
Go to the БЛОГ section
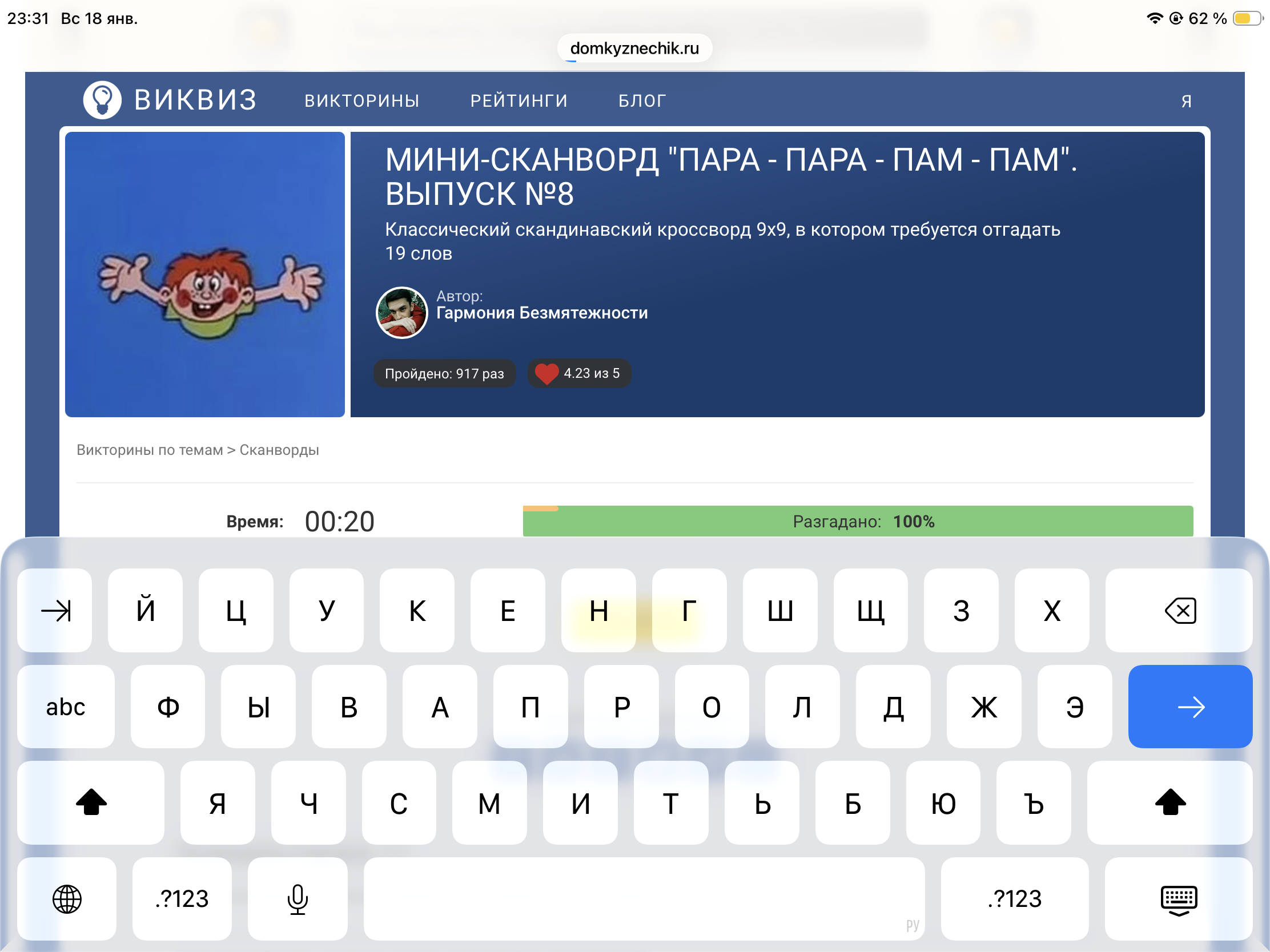tap(642, 101)
